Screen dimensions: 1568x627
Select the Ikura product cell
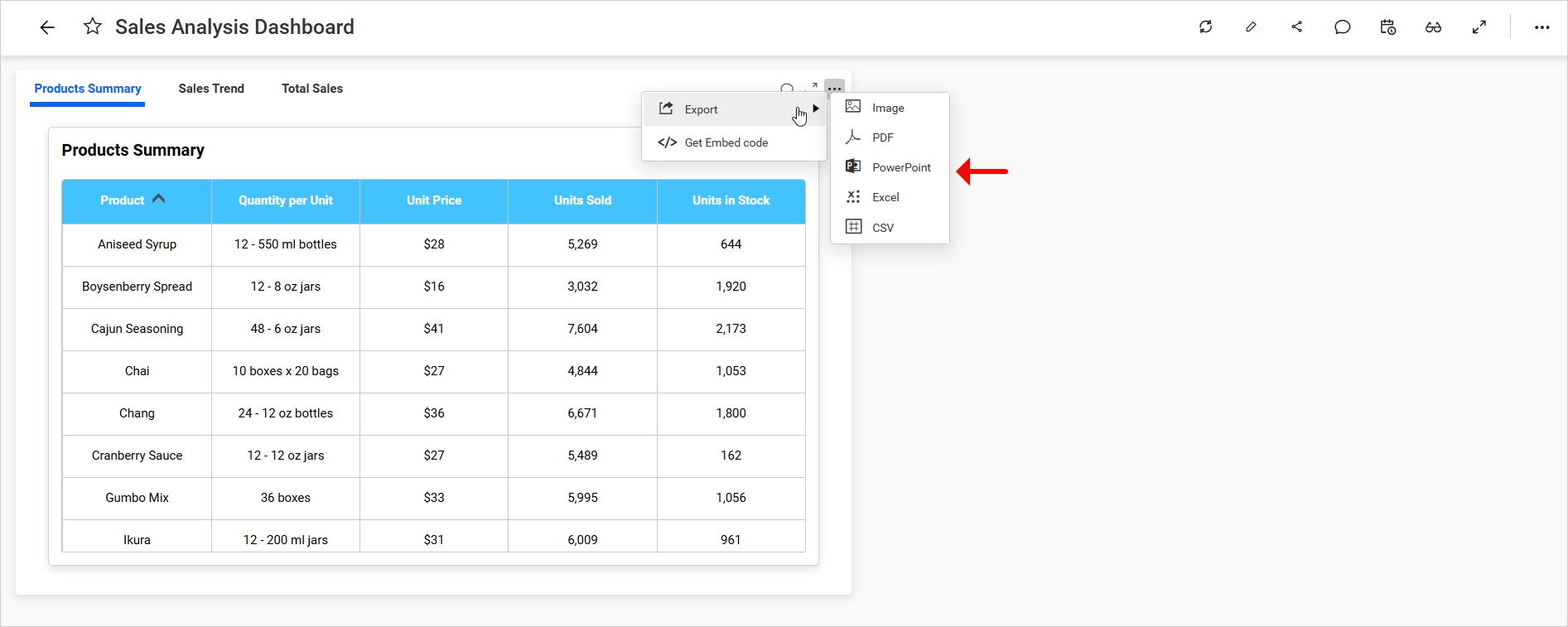coord(137,537)
